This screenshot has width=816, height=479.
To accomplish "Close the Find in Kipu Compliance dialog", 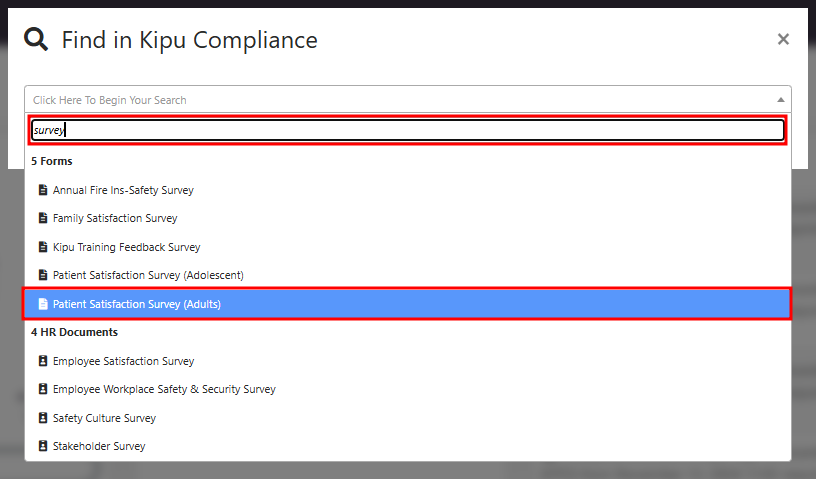I will pos(783,39).
